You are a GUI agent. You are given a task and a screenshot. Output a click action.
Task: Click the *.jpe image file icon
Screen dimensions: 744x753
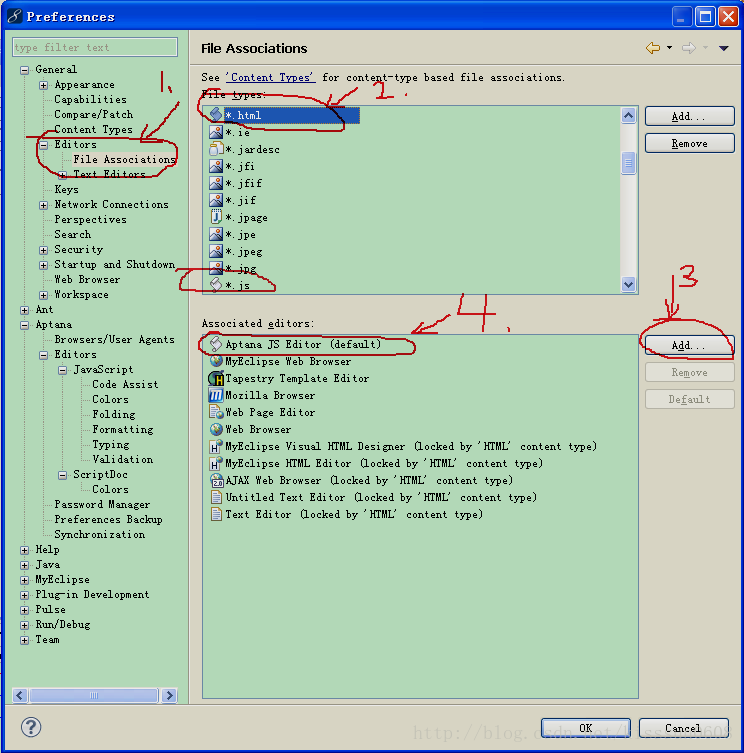click(x=216, y=234)
